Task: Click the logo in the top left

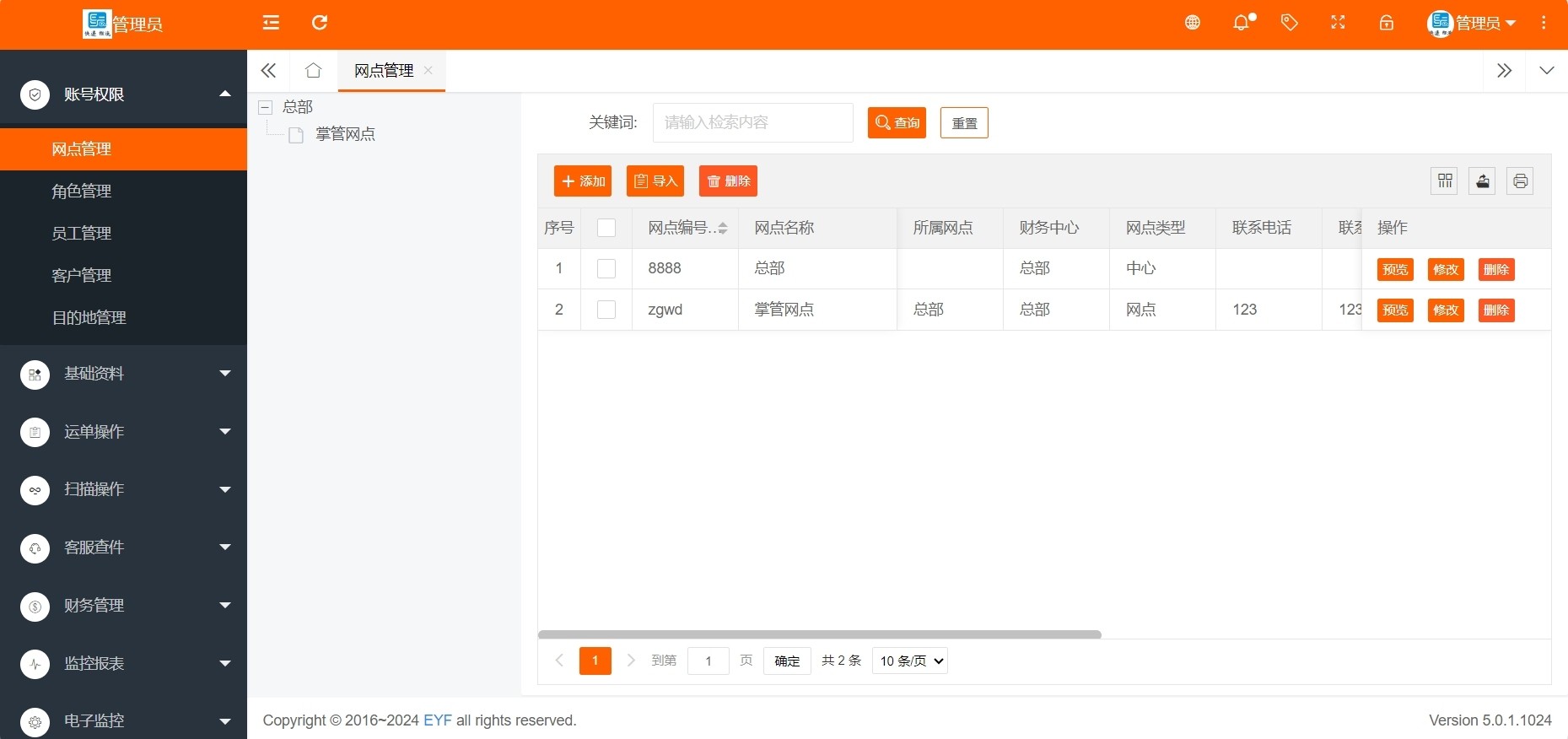Action: click(x=97, y=24)
